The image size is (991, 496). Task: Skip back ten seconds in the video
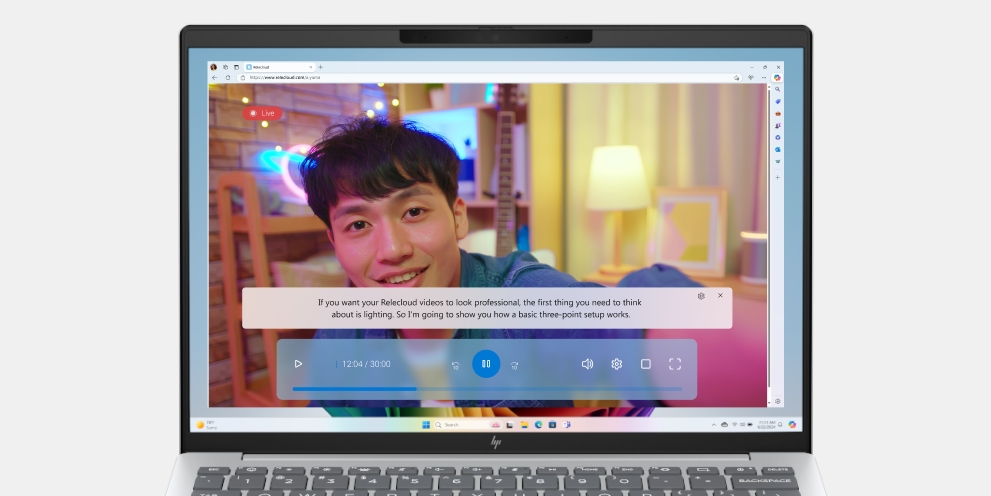455,365
